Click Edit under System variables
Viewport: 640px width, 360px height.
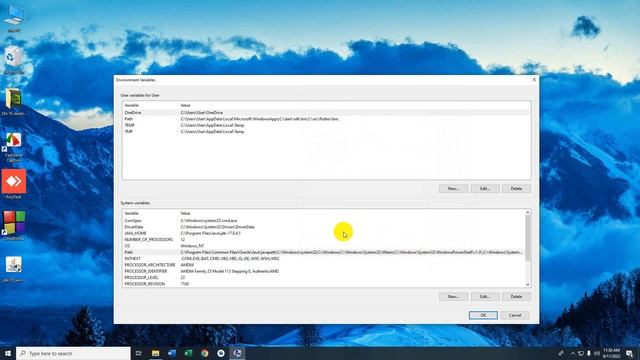(x=484, y=297)
